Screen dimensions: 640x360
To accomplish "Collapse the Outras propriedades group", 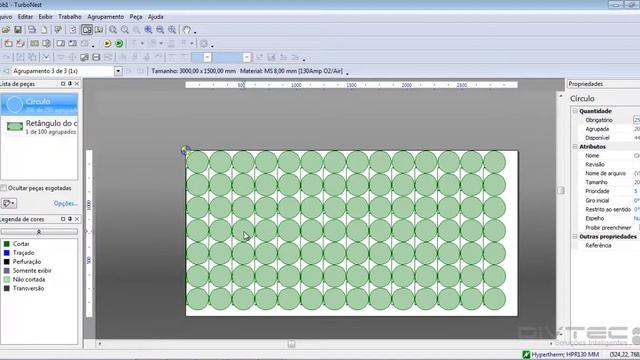I will coord(575,237).
